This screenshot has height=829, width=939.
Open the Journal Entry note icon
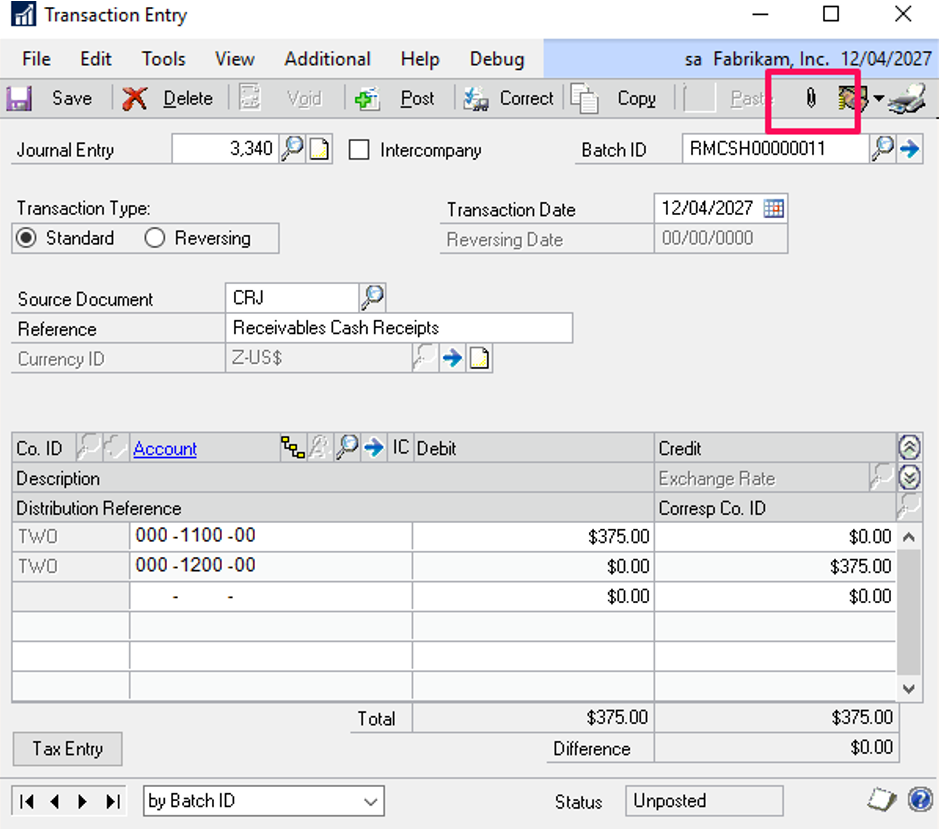(x=319, y=150)
